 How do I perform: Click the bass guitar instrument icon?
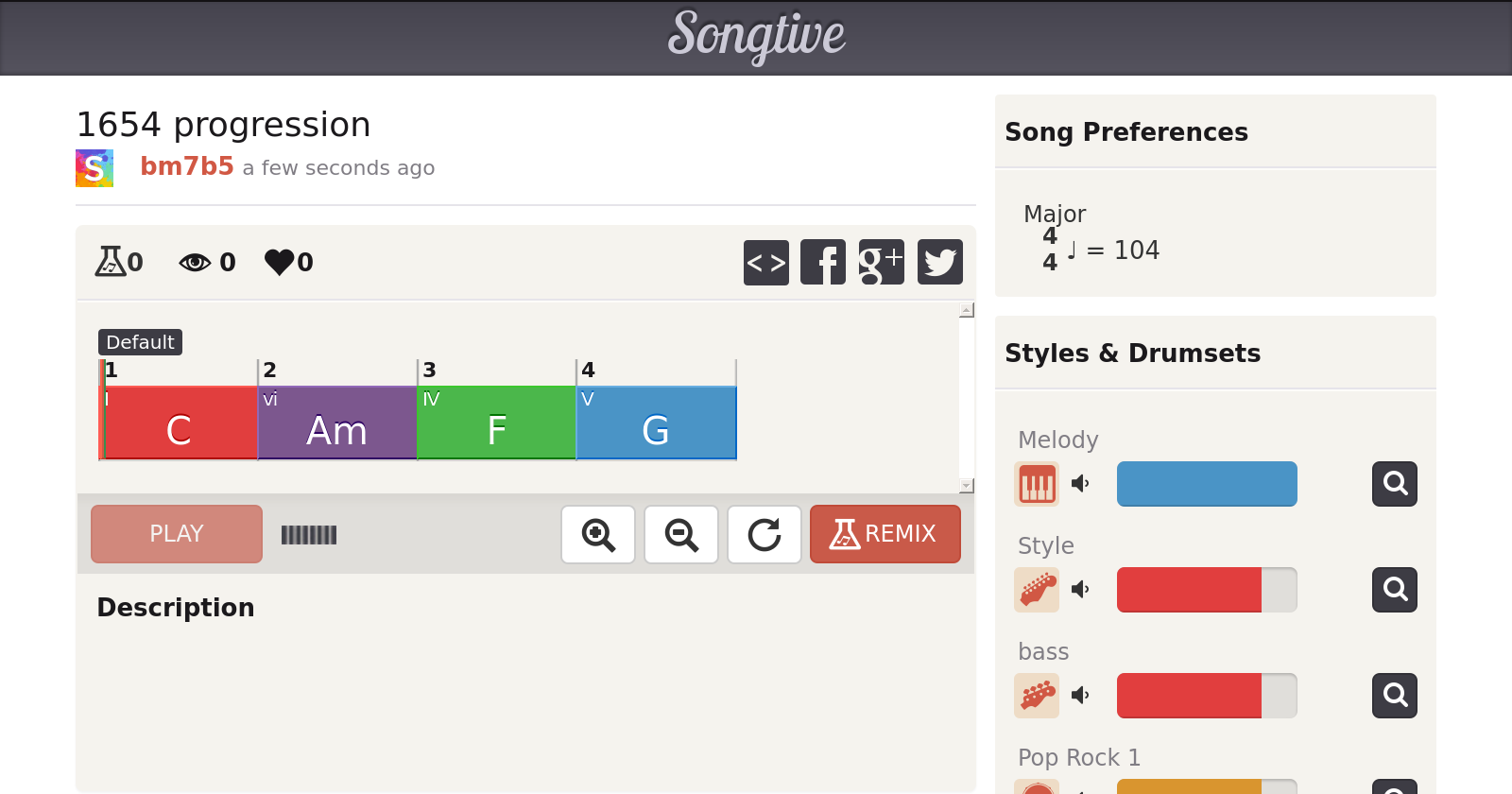1037,696
